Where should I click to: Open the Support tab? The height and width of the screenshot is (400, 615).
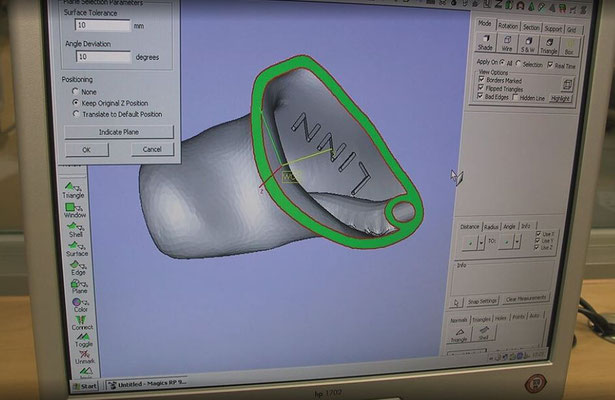553,29
